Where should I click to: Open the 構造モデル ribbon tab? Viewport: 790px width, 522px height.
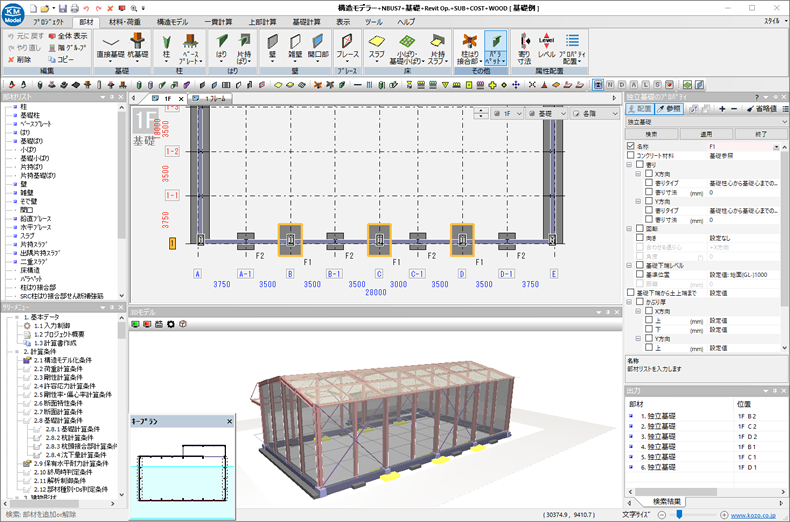[172, 22]
